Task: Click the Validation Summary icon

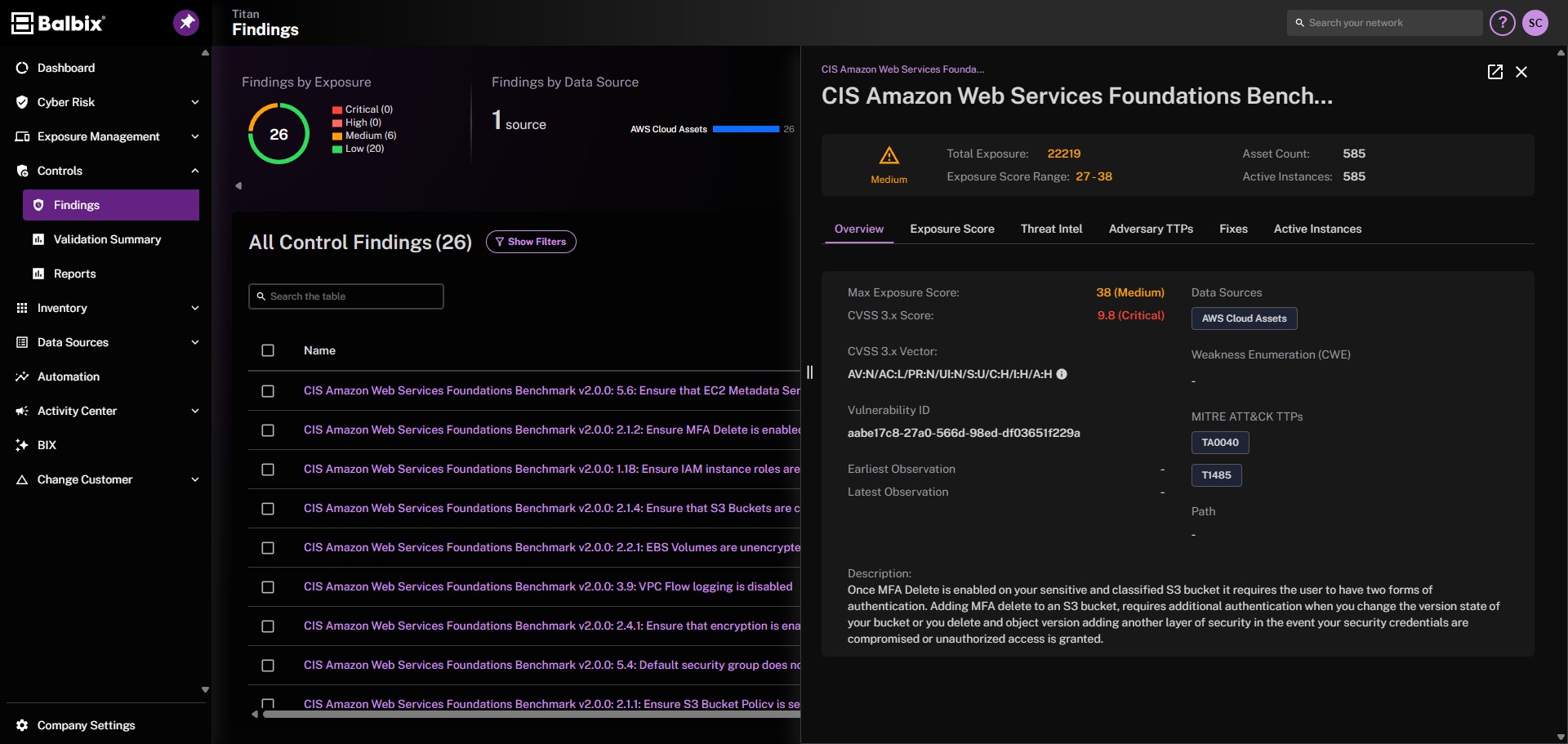Action: pos(38,239)
